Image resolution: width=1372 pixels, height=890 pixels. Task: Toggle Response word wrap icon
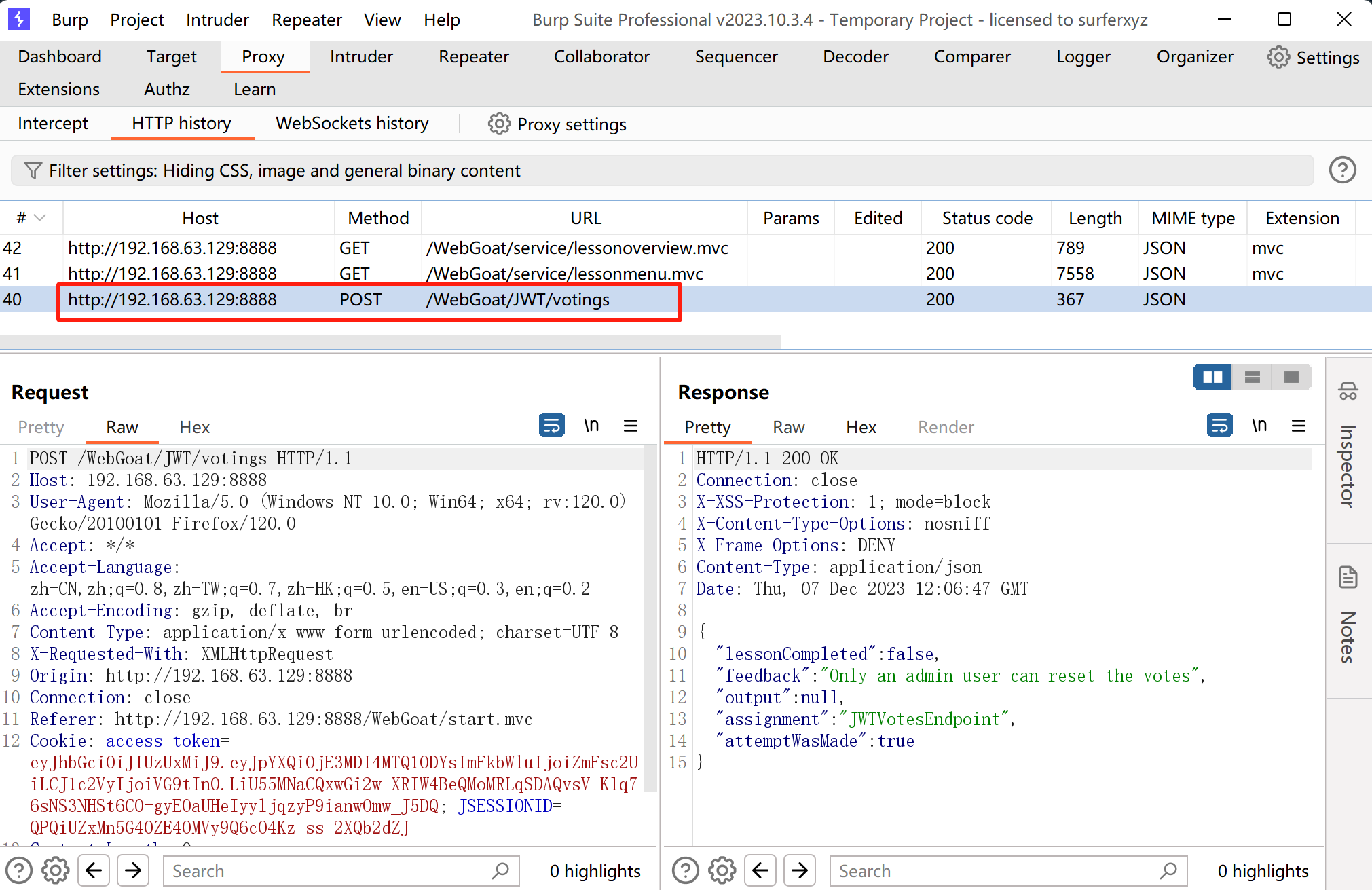[1219, 426]
